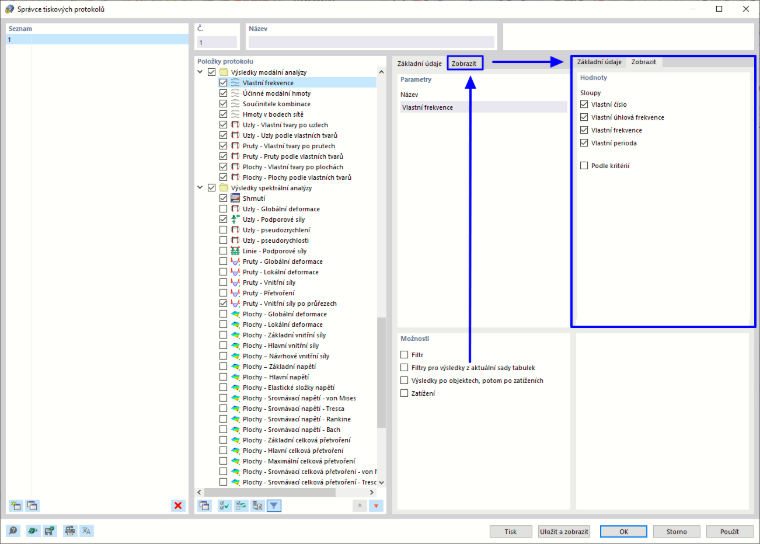Collapse the Výsledky spektrální analýzy node
760x544 pixels.
click(200, 188)
